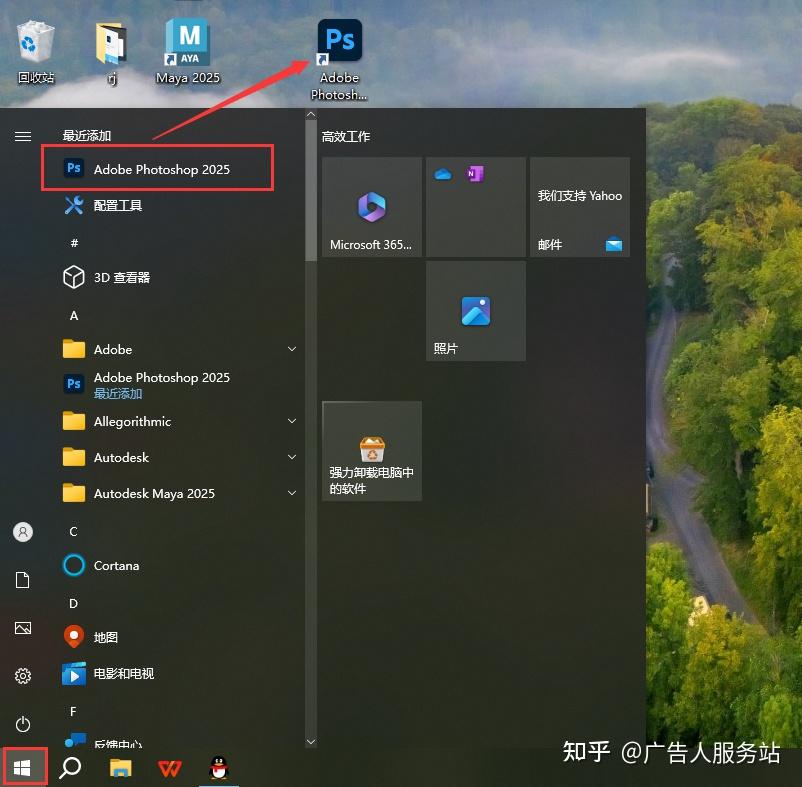
Task: Launch QQ from the taskbar
Action: [218, 767]
